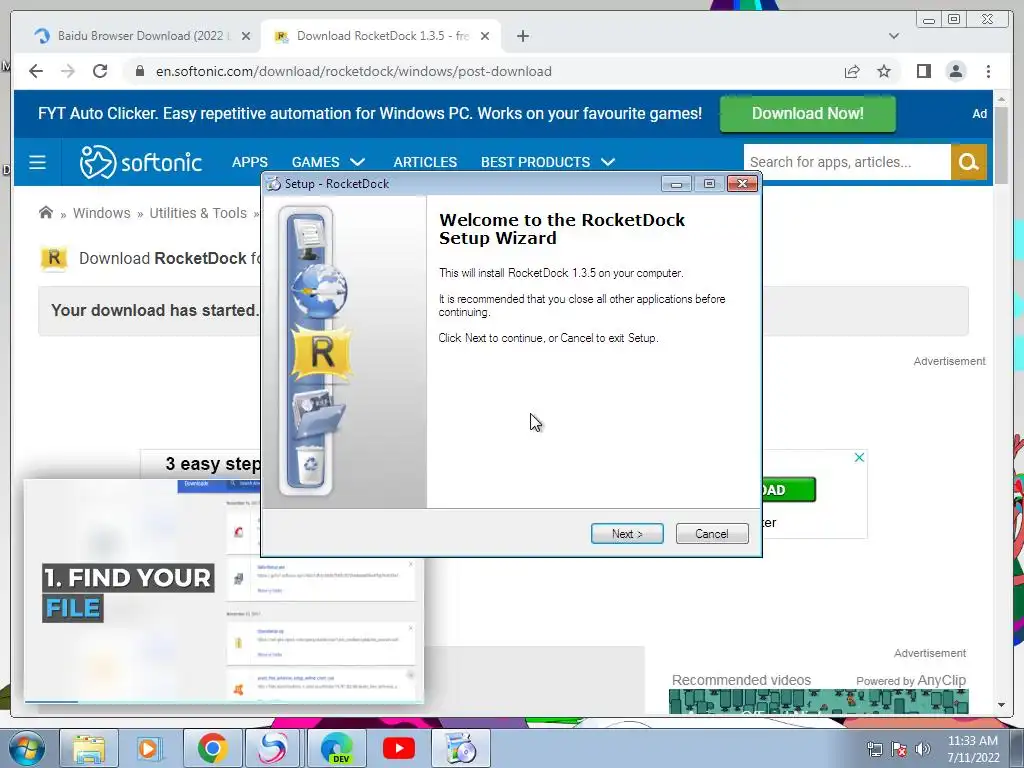Open Edge DEV from taskbar
The image size is (1024, 768).
coord(337,748)
